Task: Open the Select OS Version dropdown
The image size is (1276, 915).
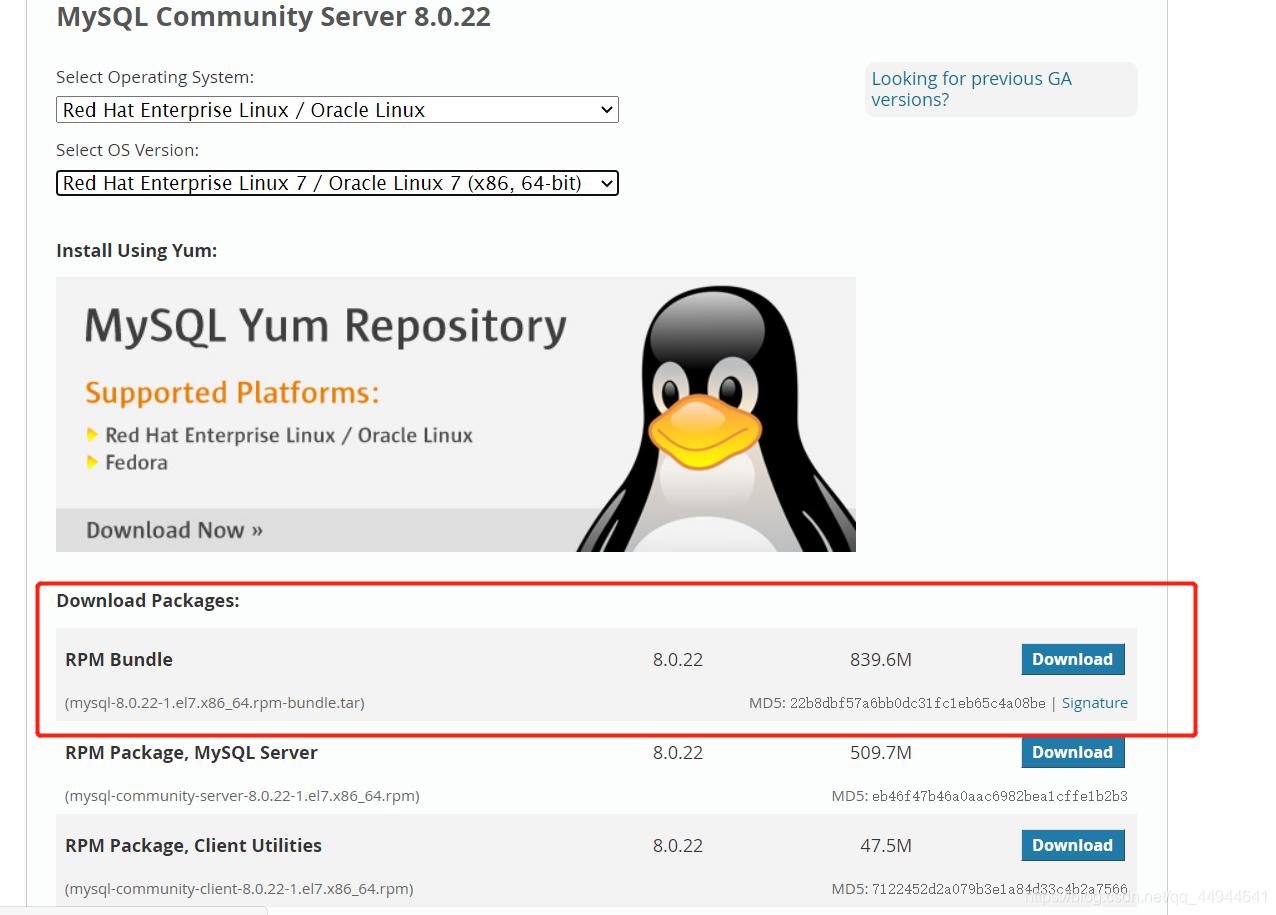Action: tap(337, 183)
